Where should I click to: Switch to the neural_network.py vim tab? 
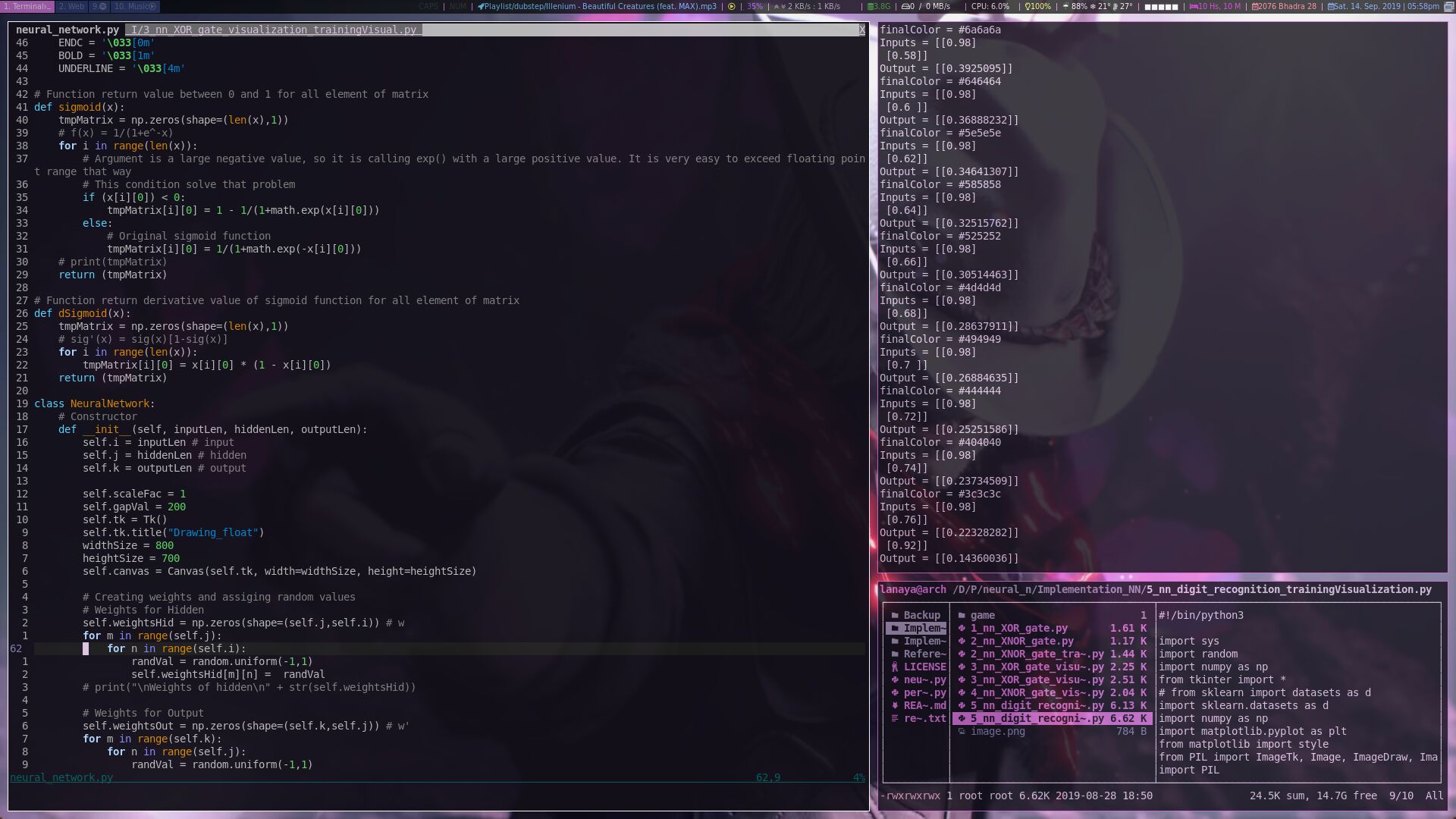click(x=67, y=30)
